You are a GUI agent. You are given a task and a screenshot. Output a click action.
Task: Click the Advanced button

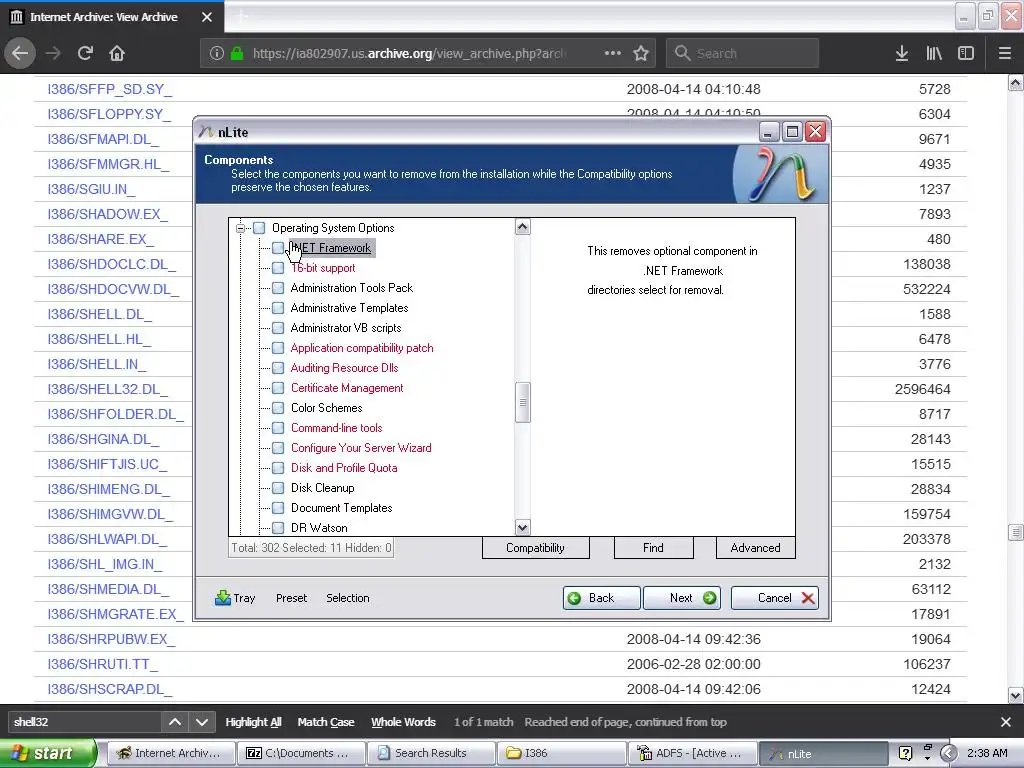(756, 548)
